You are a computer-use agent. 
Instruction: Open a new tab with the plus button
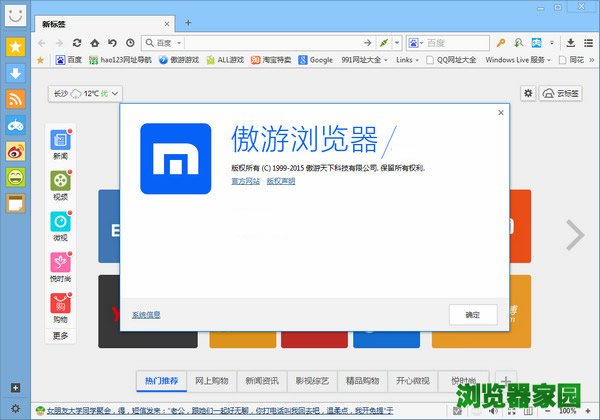click(188, 22)
